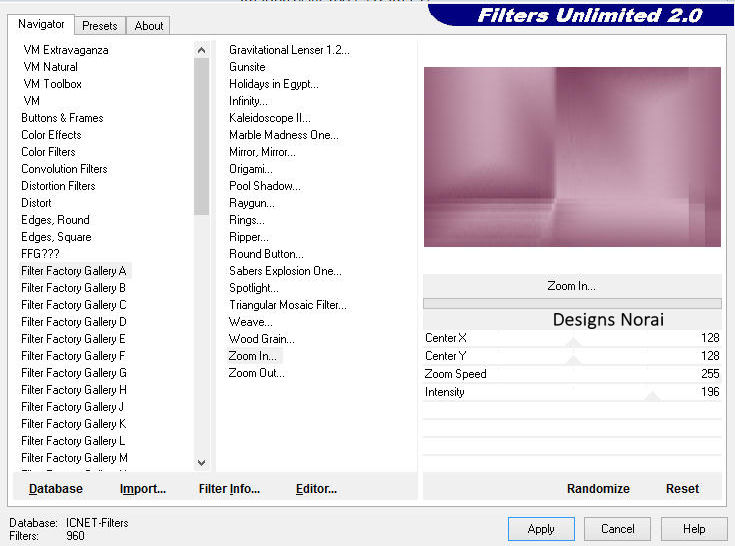Image resolution: width=735 pixels, height=546 pixels.
Task: Choose Pool Shadow... filter
Action: click(265, 186)
